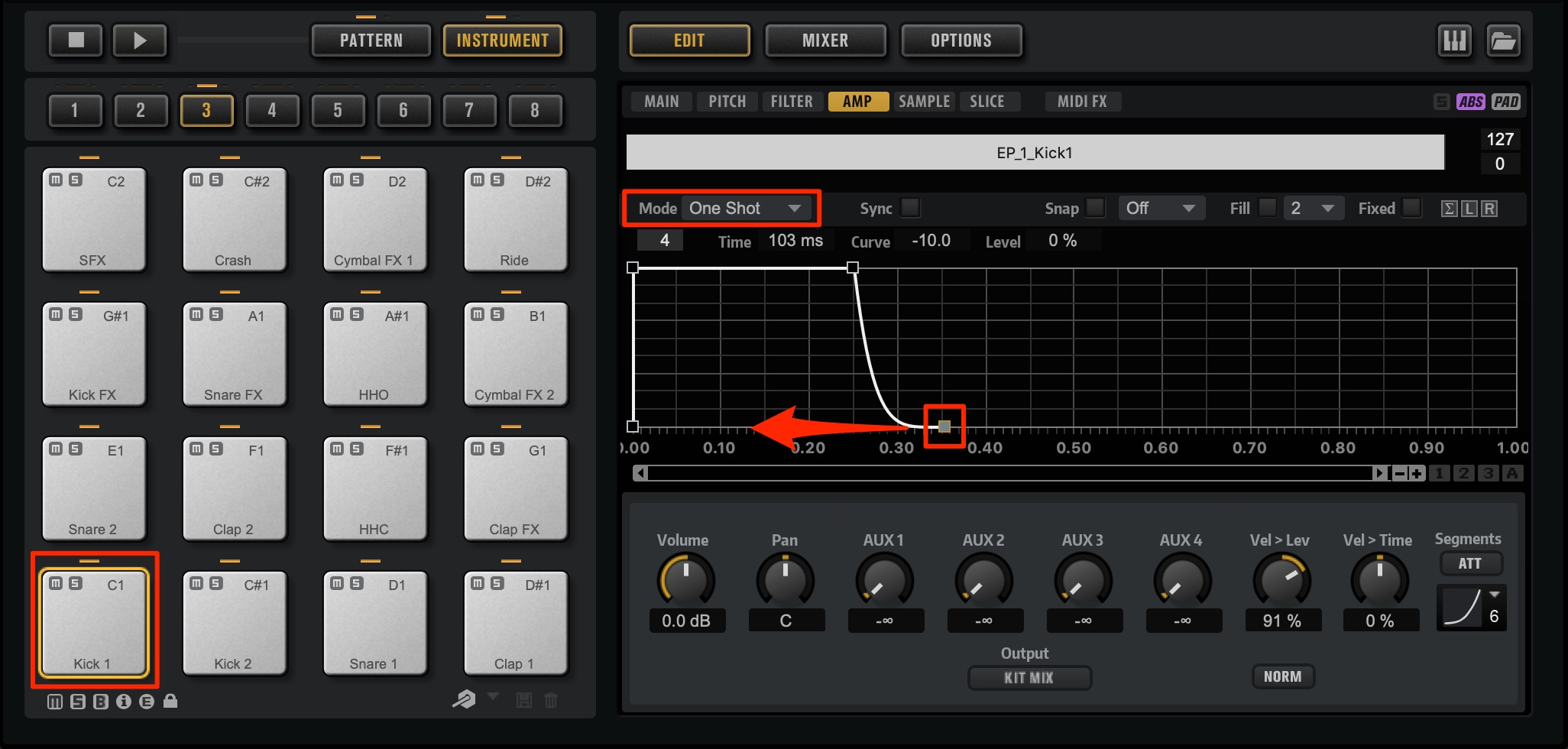Open the load folder icon
This screenshot has height=749, width=1568.
click(x=1503, y=41)
